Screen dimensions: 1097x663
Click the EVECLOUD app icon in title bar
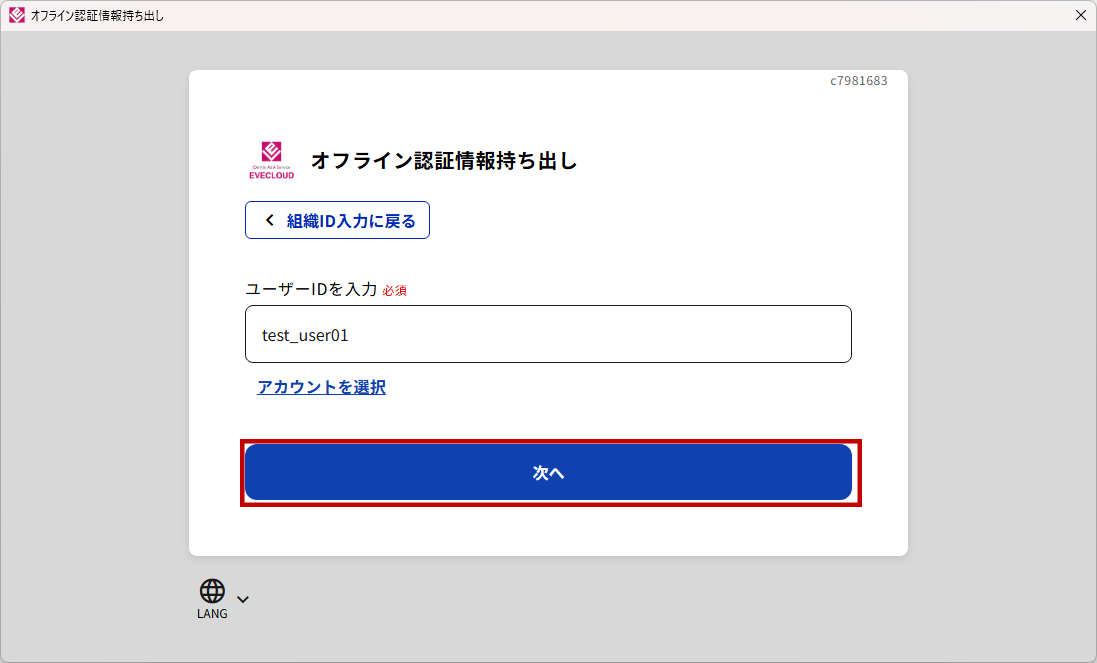(x=16, y=15)
